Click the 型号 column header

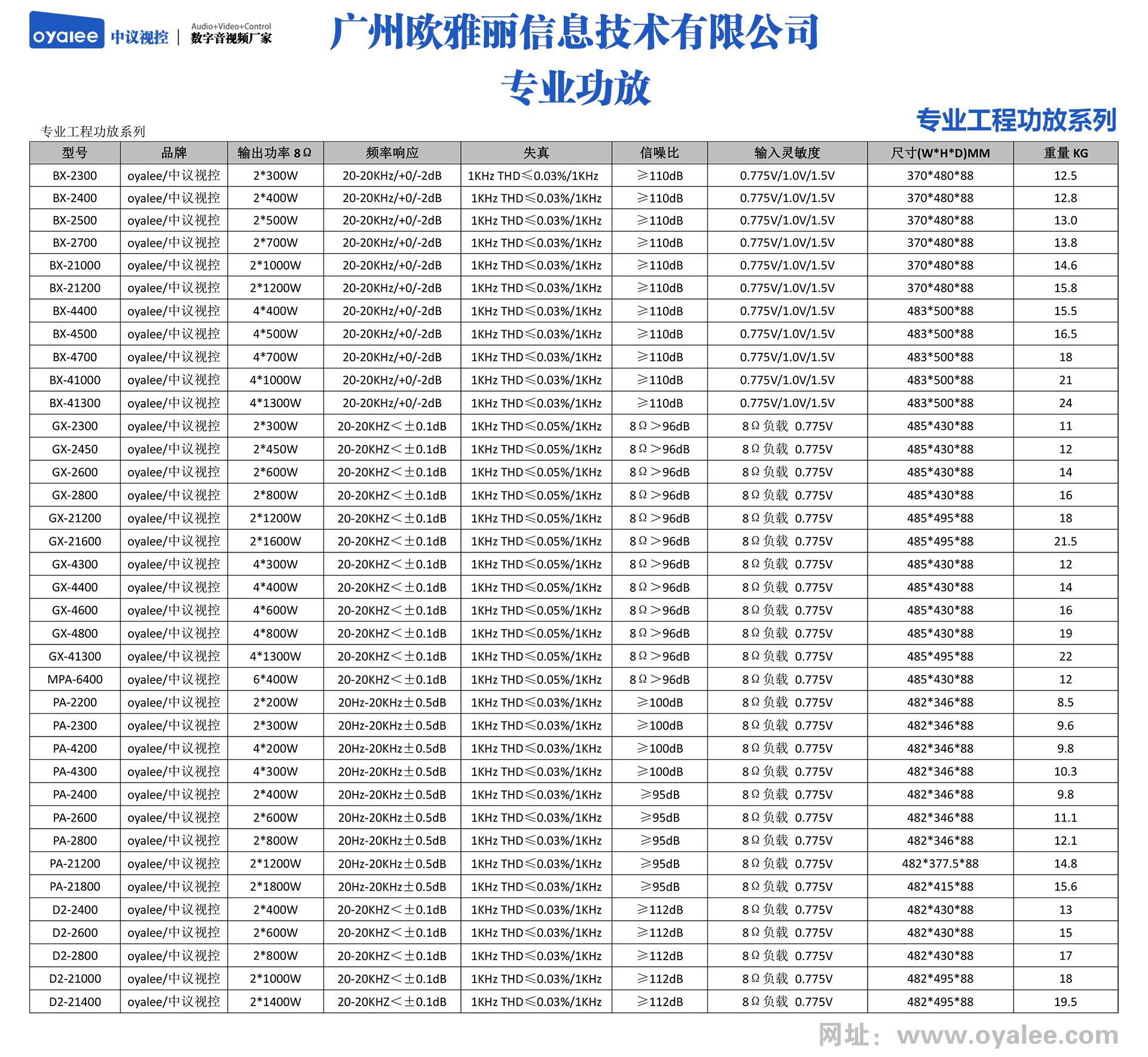point(75,153)
